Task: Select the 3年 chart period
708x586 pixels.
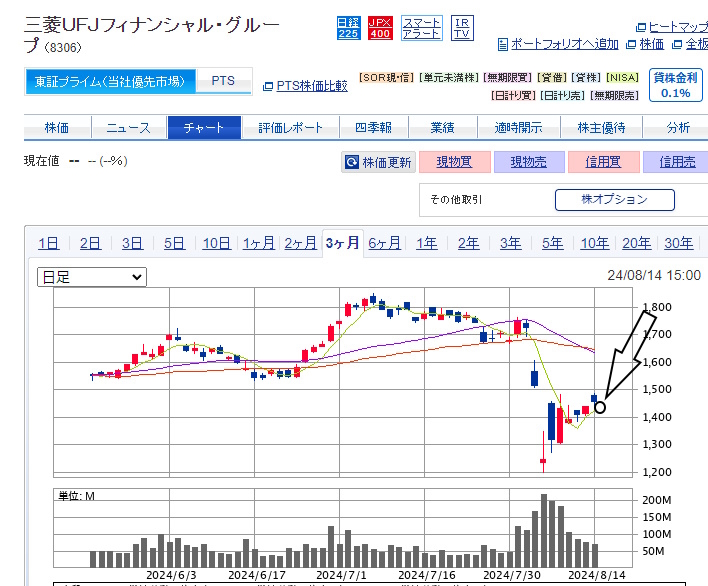Action: (x=511, y=243)
